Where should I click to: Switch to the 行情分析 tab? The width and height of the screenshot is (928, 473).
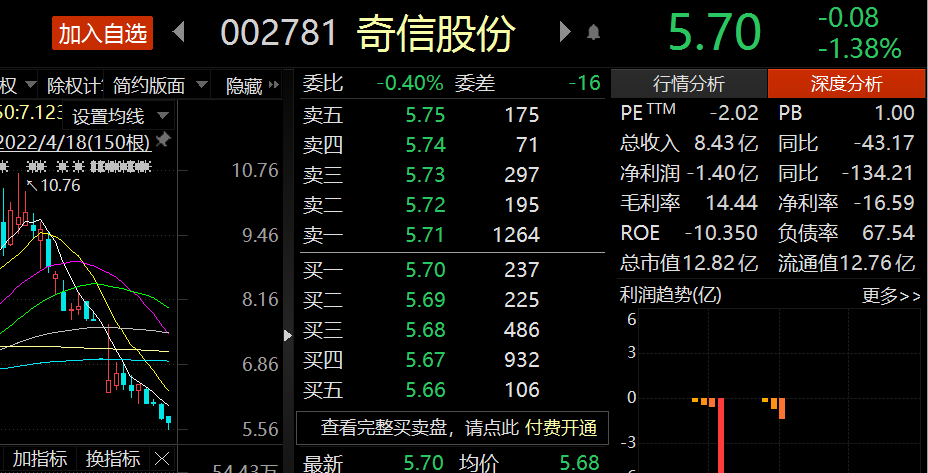[688, 84]
